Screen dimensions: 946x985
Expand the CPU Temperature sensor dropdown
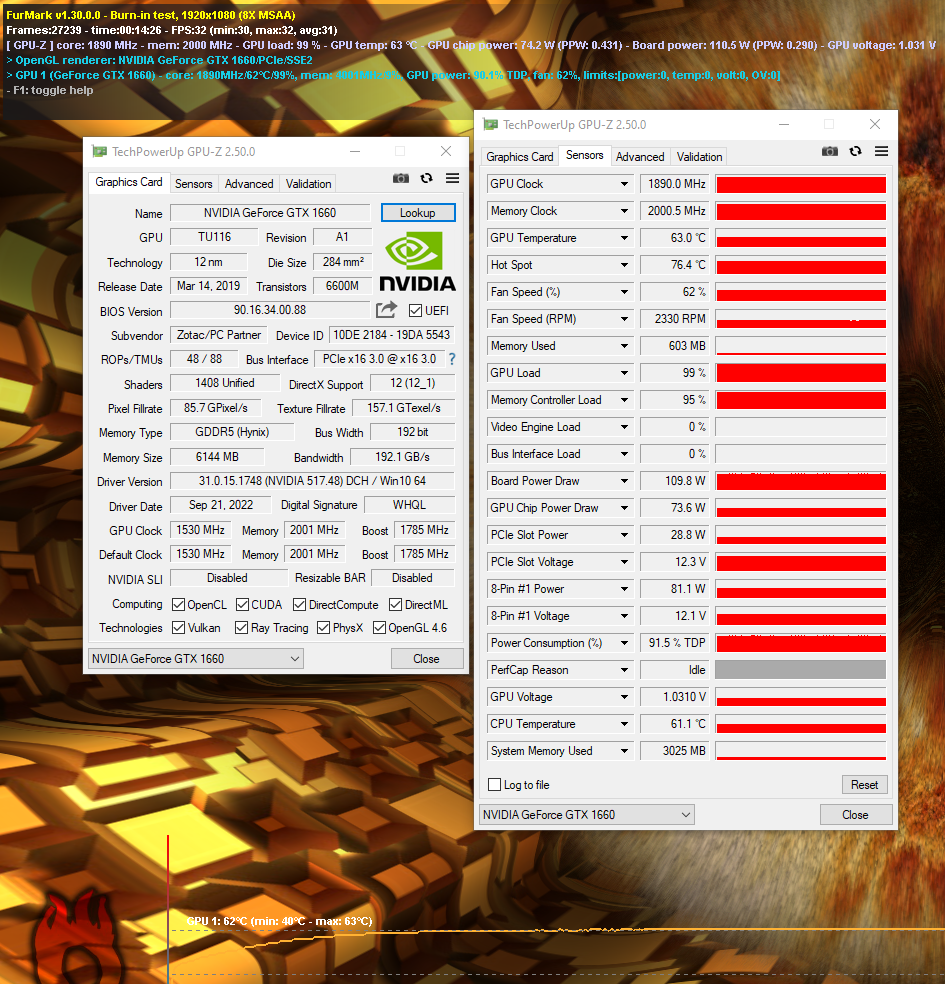[x=624, y=724]
